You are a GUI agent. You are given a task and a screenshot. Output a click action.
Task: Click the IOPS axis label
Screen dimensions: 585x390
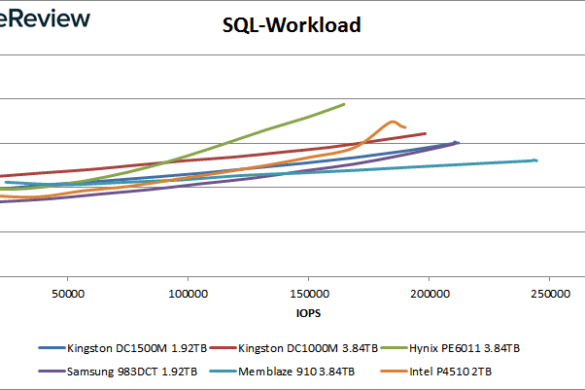coord(308,313)
